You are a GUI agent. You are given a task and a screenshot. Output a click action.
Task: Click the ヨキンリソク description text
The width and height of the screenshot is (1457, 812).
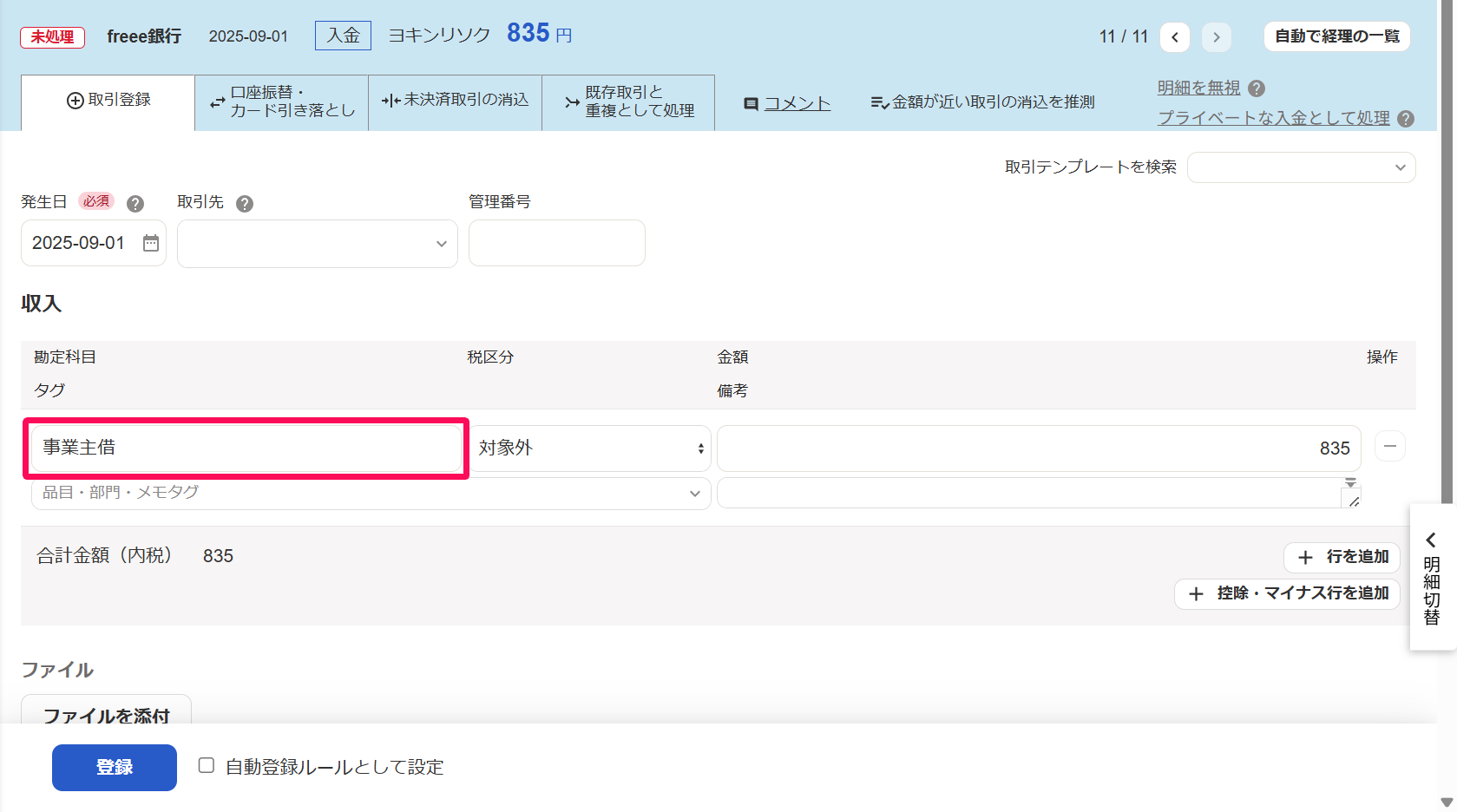(439, 36)
